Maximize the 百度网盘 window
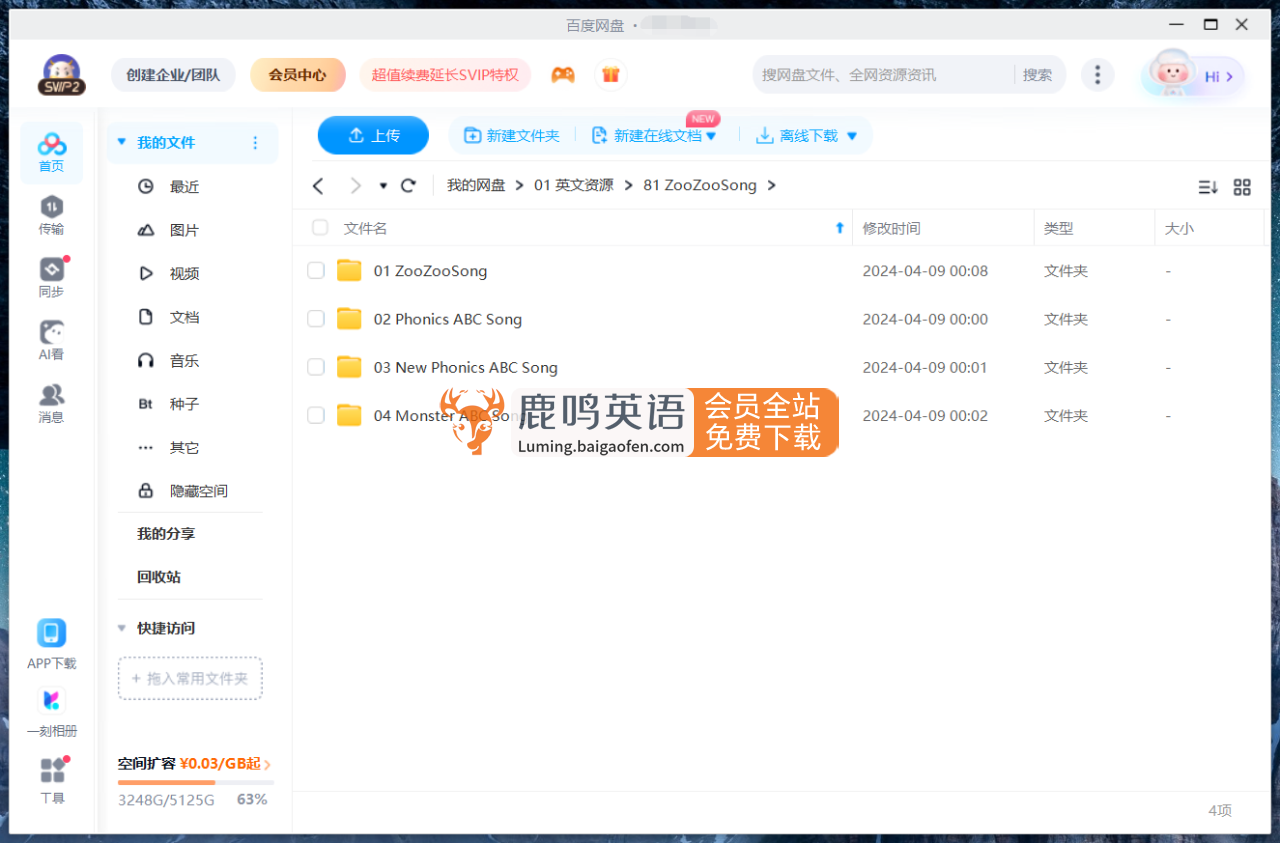This screenshot has height=843, width=1280. coord(1211,25)
